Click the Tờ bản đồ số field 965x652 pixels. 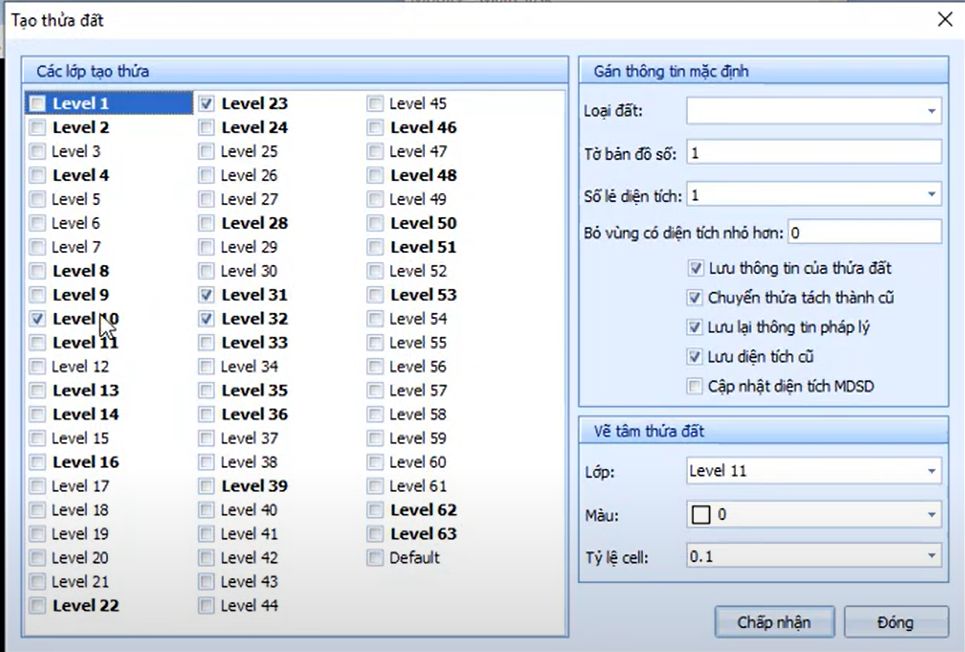813,153
